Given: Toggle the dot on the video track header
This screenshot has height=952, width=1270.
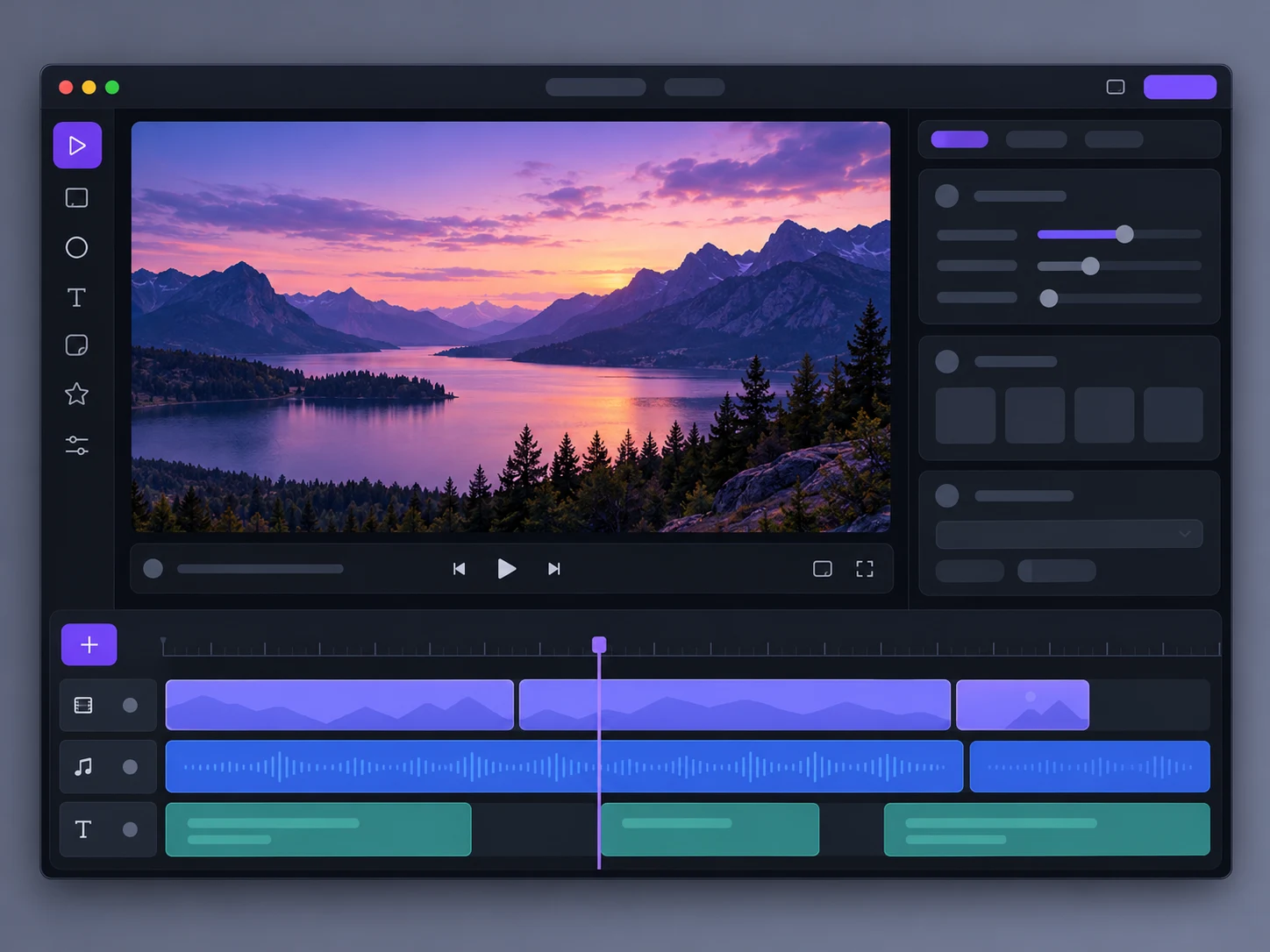Looking at the screenshot, I should [x=130, y=706].
